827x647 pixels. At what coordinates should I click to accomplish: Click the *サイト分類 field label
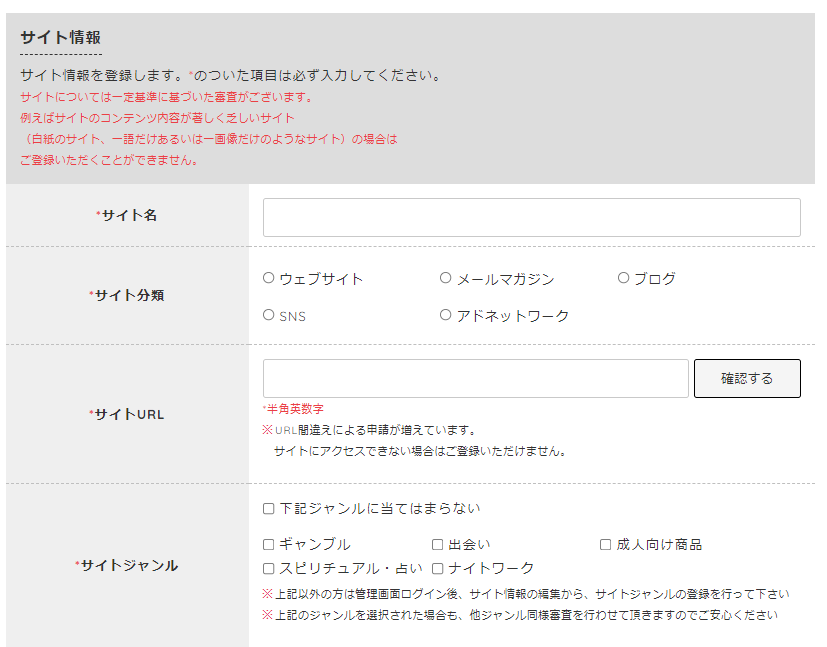(127, 295)
